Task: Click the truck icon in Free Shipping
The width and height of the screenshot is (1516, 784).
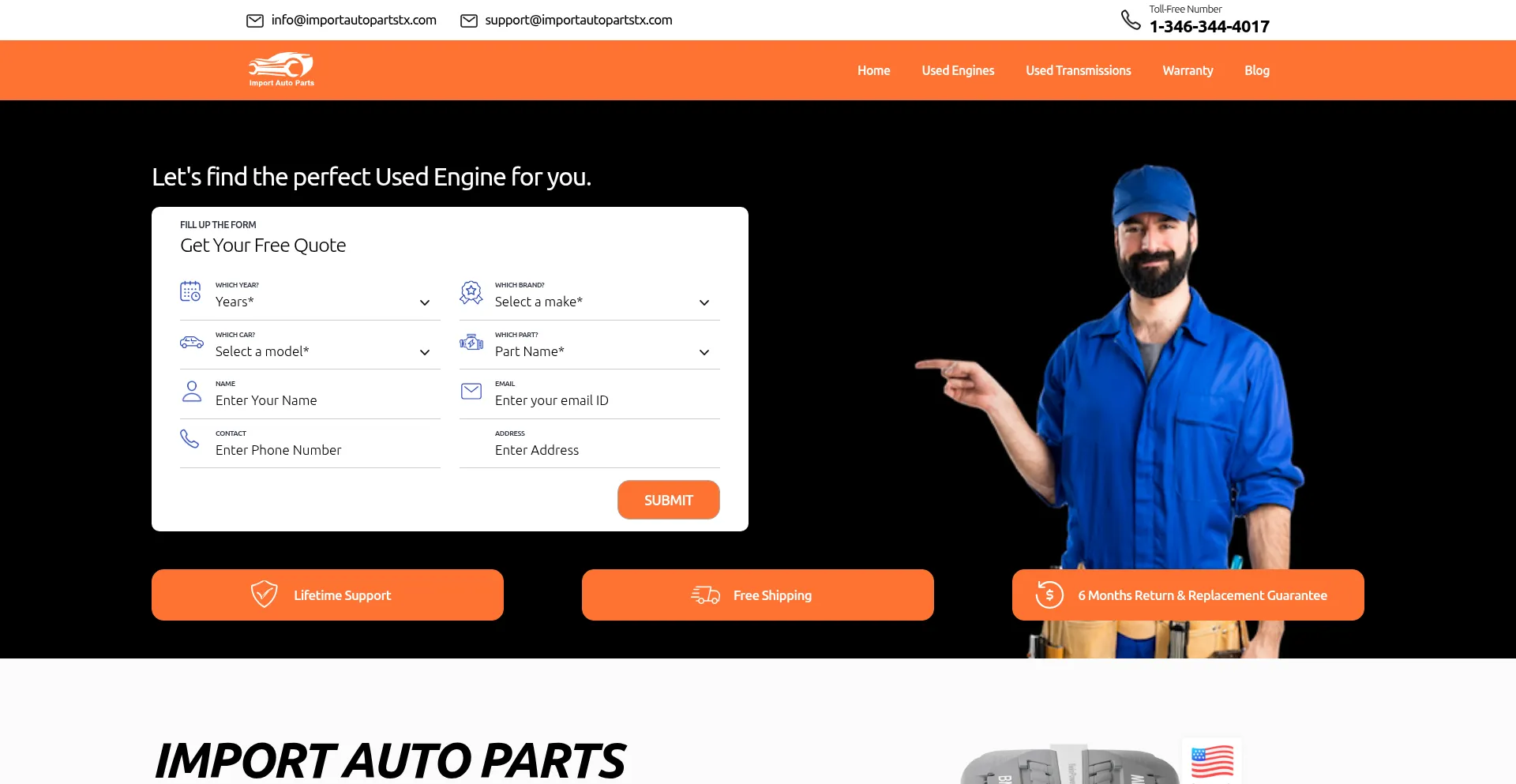Action: 705,595
